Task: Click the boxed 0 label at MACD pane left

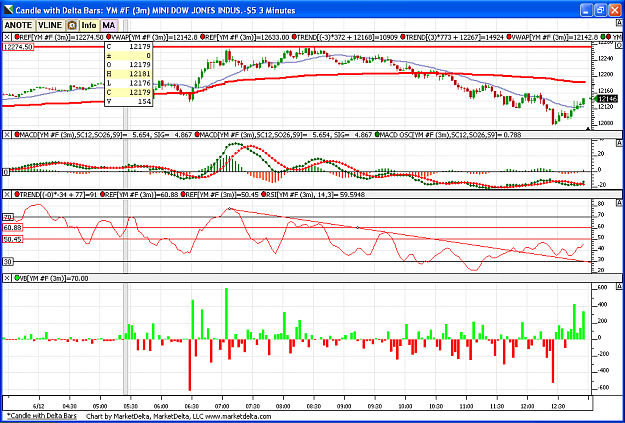Action: click(x=6, y=172)
